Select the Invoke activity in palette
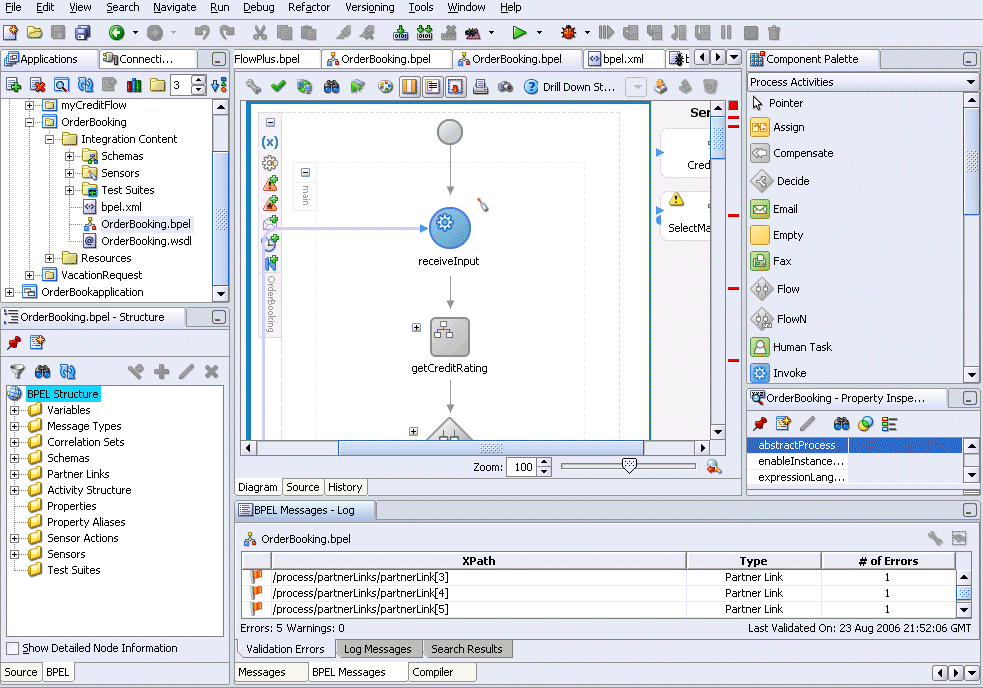The height and width of the screenshot is (688, 983). (x=778, y=373)
